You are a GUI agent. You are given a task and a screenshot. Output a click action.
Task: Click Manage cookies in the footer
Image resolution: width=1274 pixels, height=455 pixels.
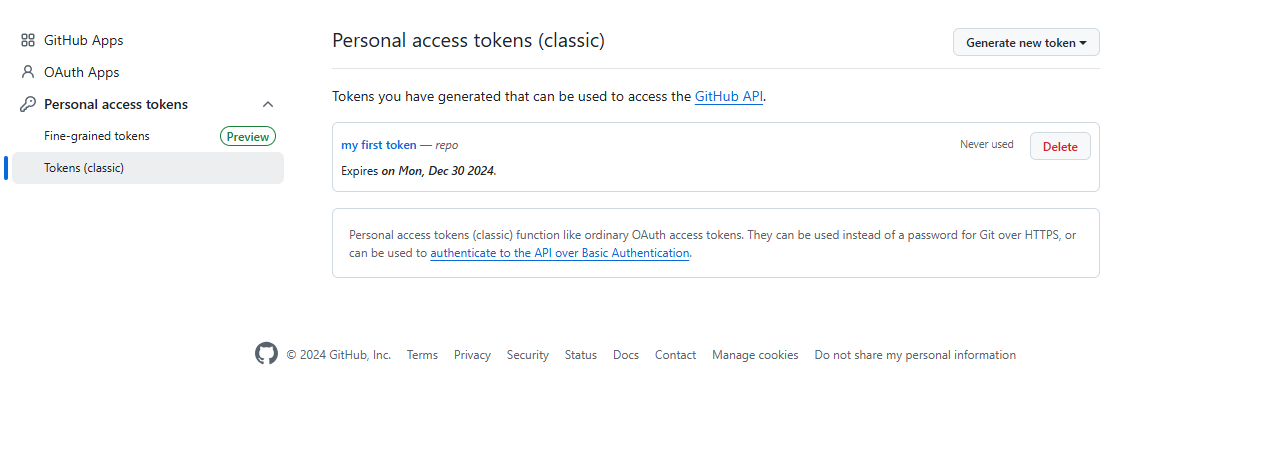[x=755, y=355]
